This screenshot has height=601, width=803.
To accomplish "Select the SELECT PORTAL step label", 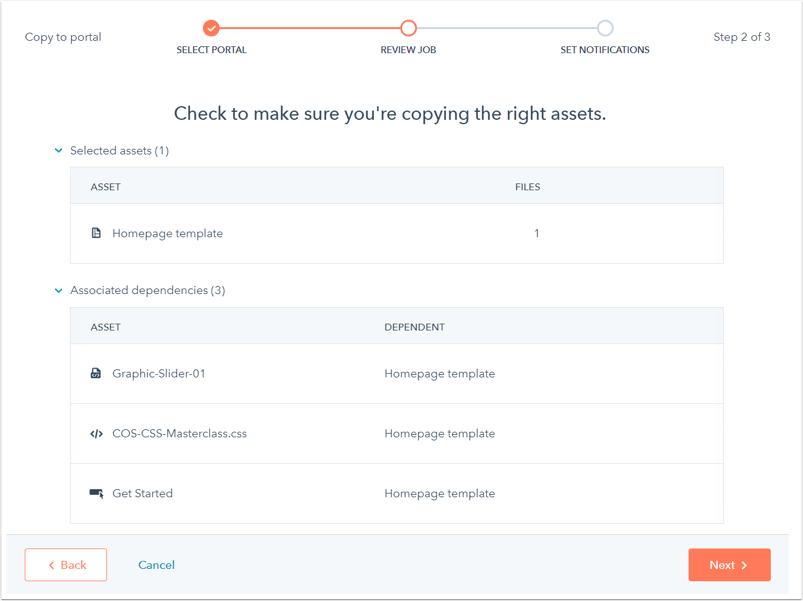I will point(211,50).
